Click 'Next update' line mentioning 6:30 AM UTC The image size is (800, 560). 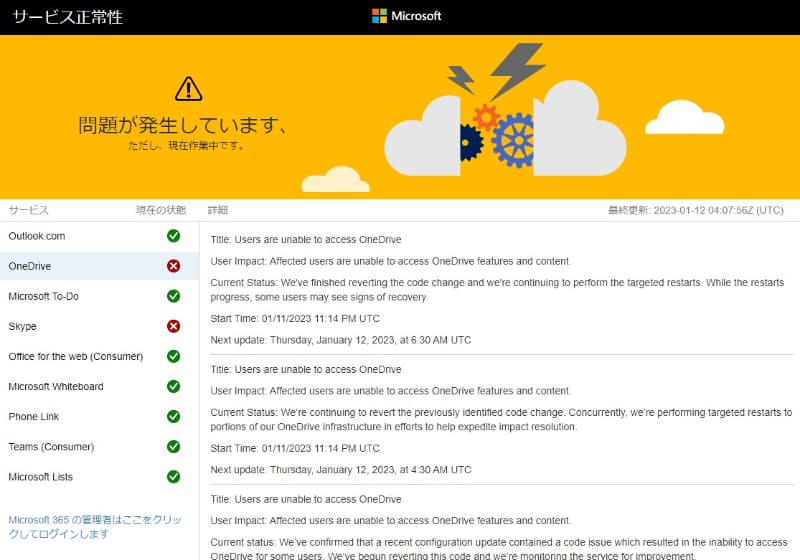point(341,340)
